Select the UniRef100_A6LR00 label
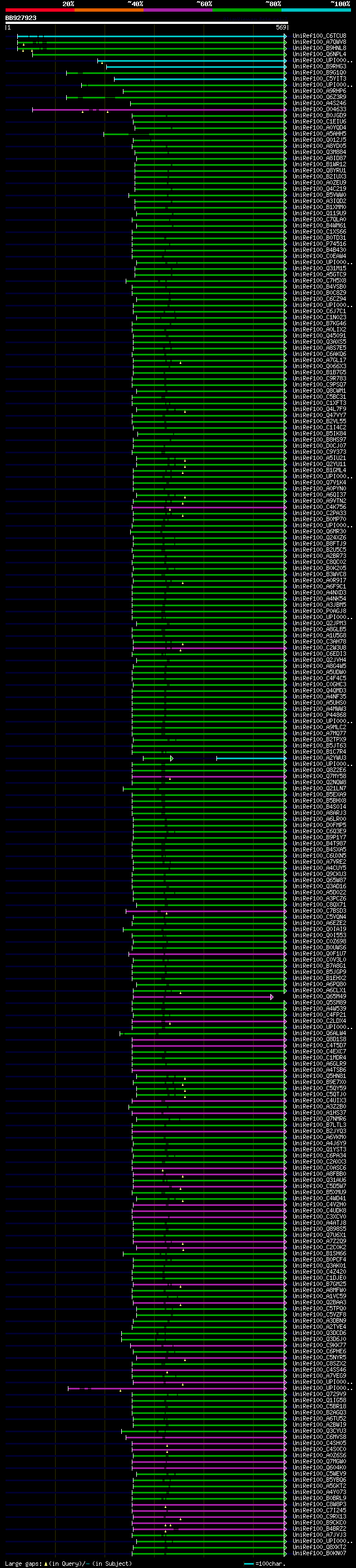The height and width of the screenshot is (1568, 356). click(319, 819)
